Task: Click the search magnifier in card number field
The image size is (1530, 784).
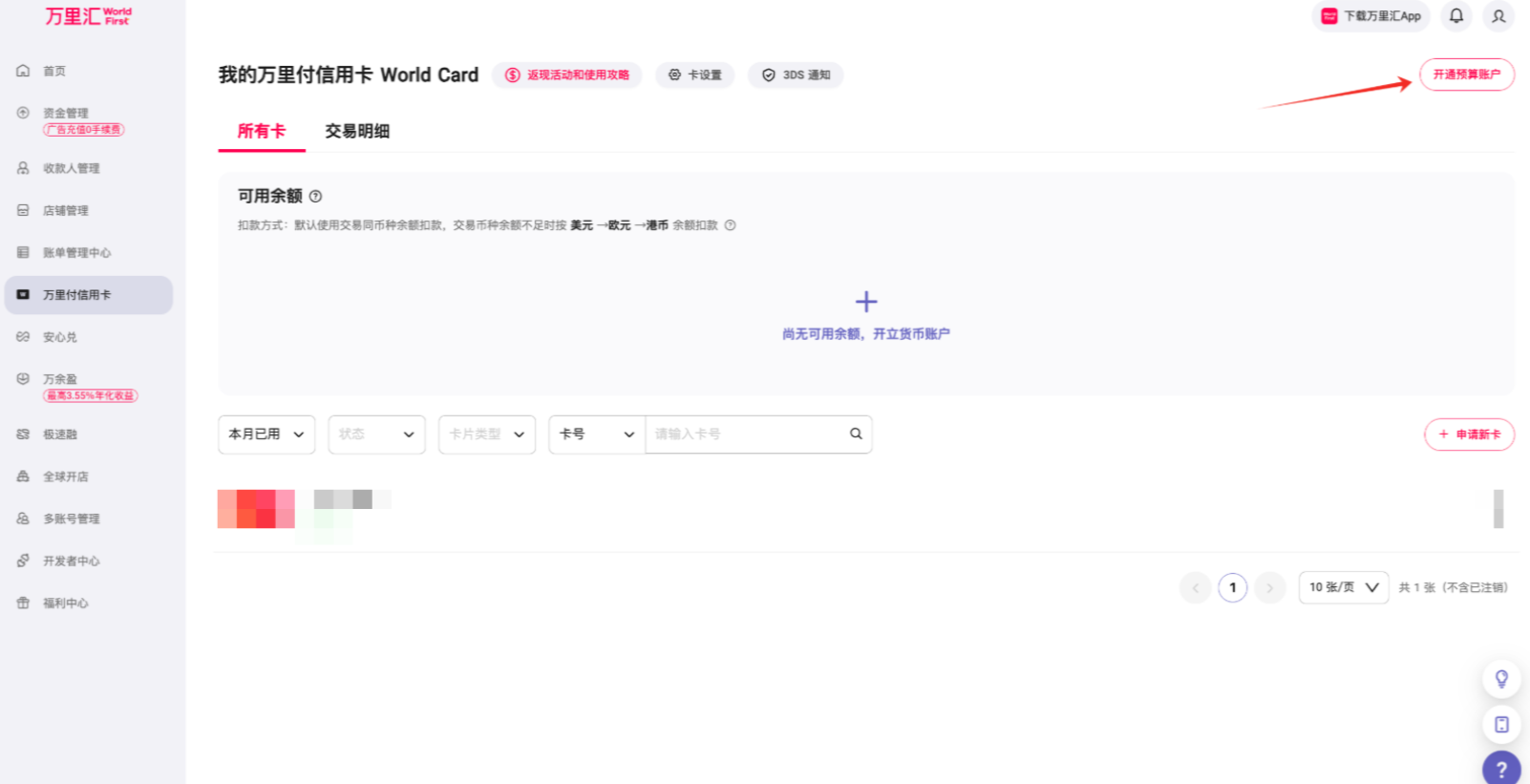Action: click(x=856, y=434)
